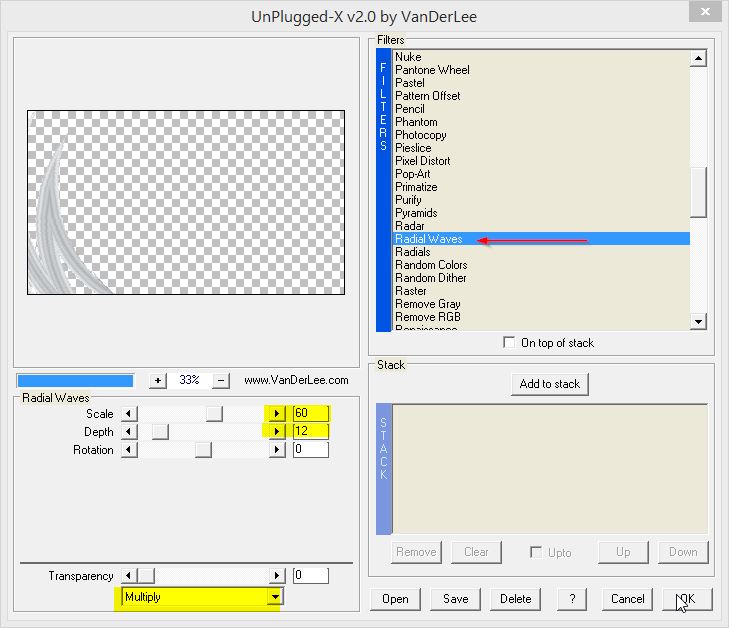This screenshot has height=628, width=729.
Task: Click the Up stack button
Action: tap(623, 552)
